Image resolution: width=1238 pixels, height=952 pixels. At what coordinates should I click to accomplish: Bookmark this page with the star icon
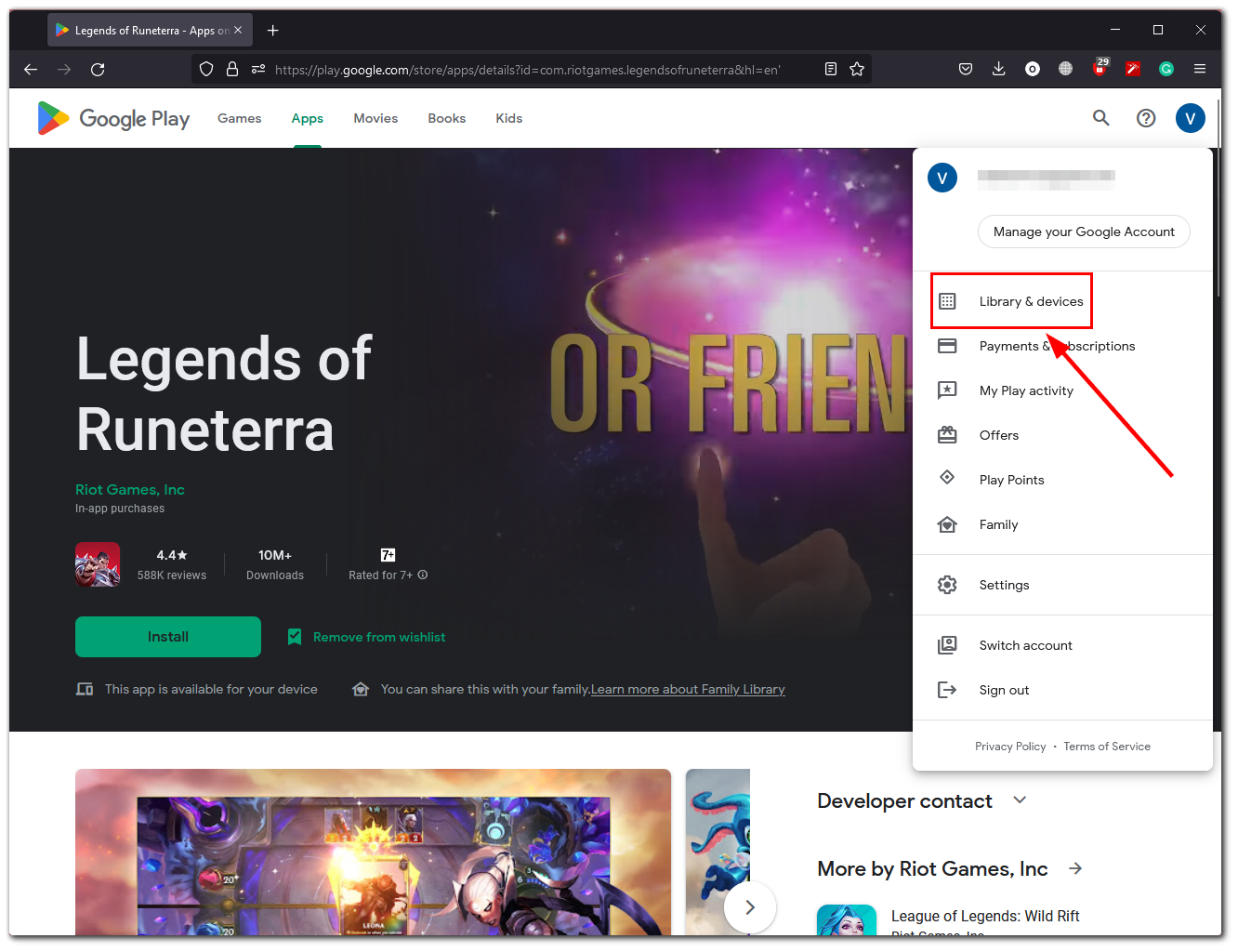pyautogui.click(x=857, y=69)
